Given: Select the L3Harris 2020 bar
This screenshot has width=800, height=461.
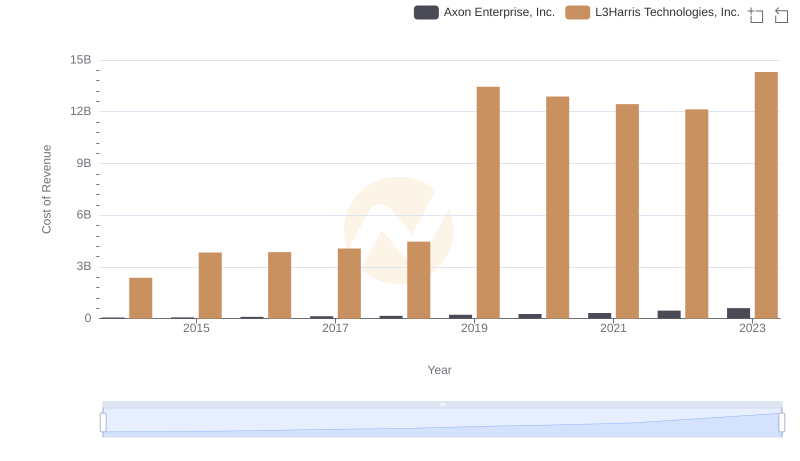Looking at the screenshot, I should [x=558, y=208].
